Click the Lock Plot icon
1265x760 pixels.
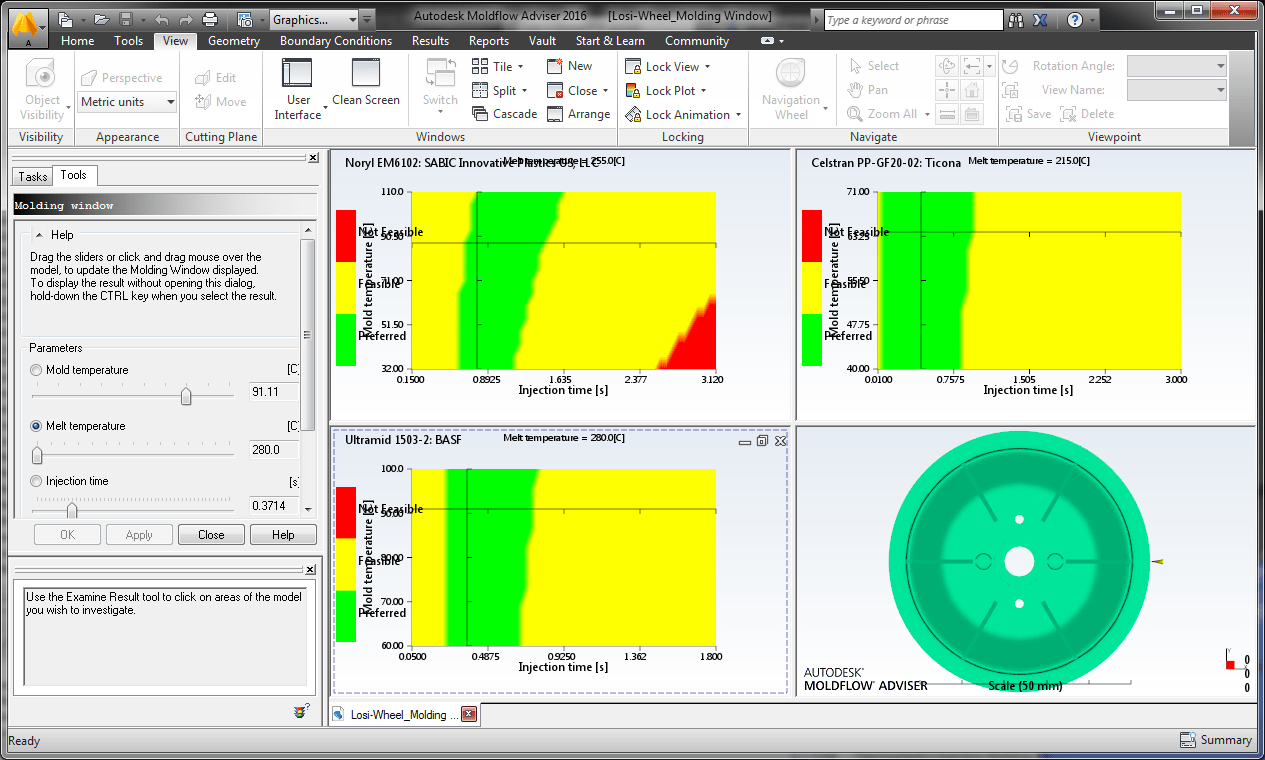pos(633,90)
